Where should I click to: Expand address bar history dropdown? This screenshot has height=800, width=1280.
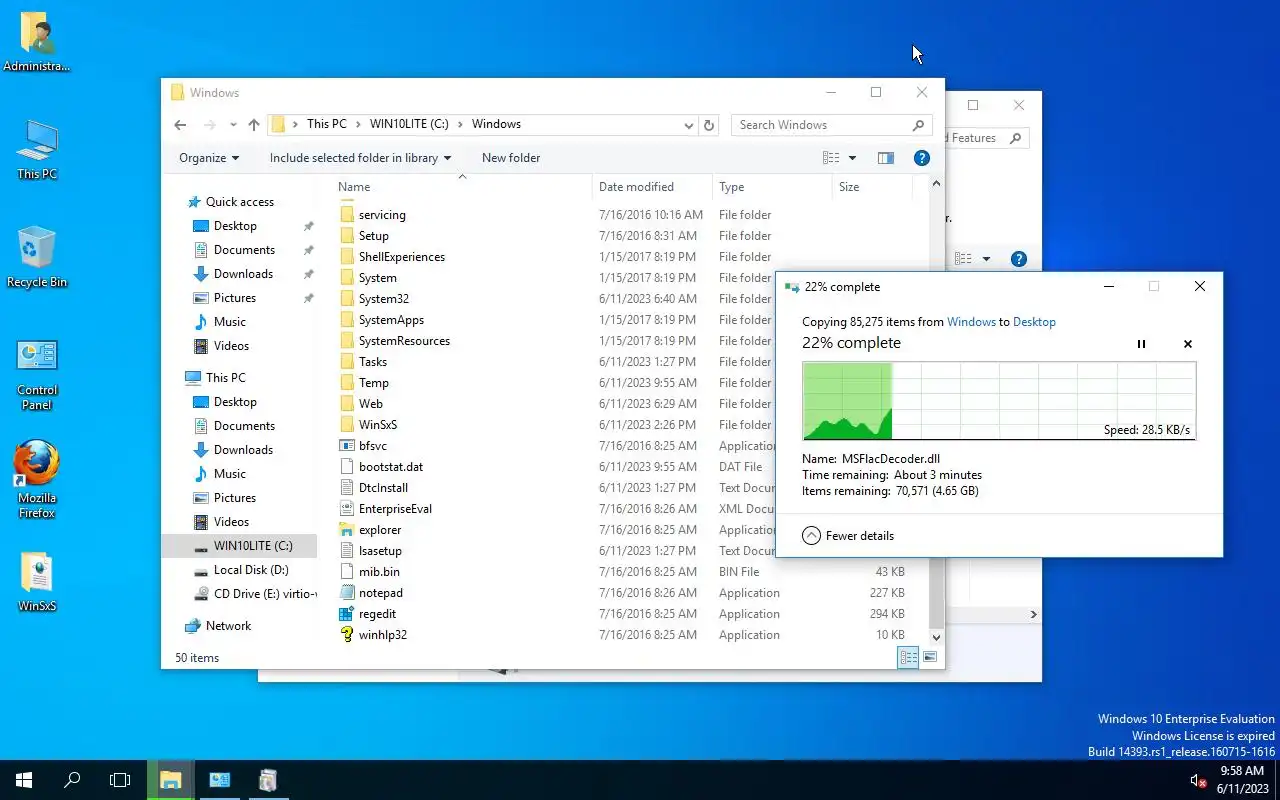coord(688,125)
